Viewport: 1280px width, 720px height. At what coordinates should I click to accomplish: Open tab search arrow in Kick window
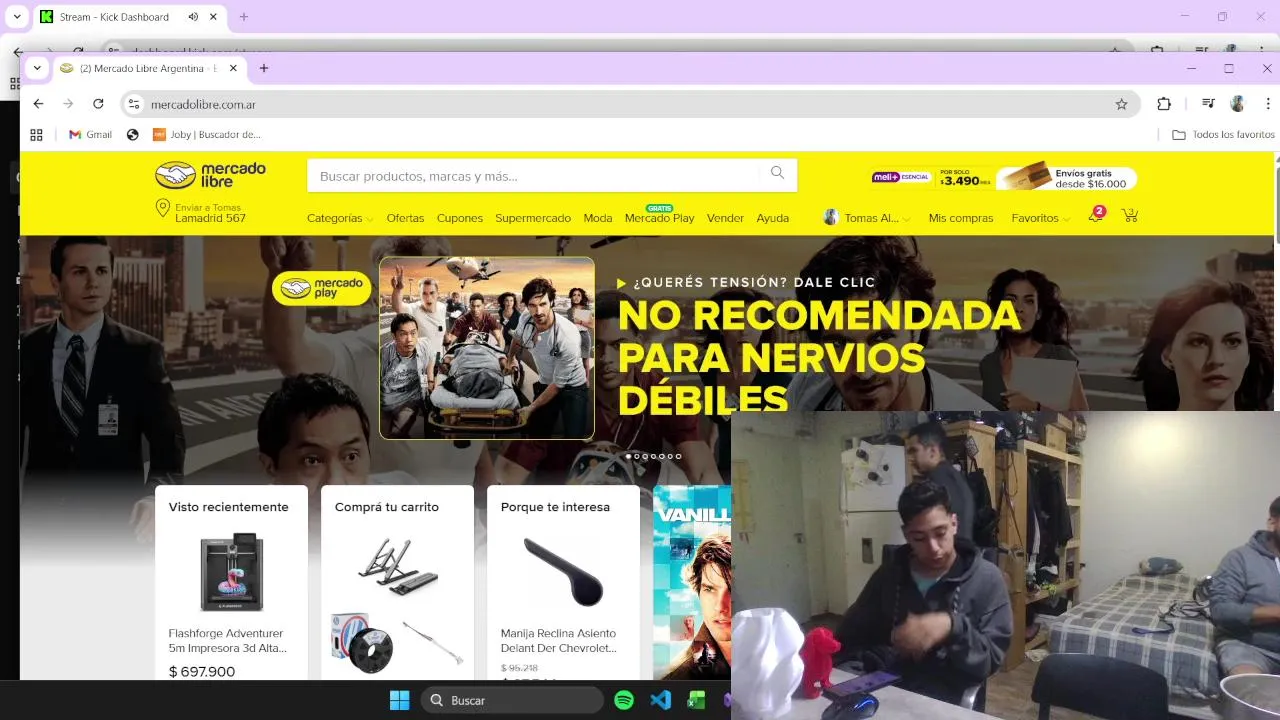[x=17, y=17]
